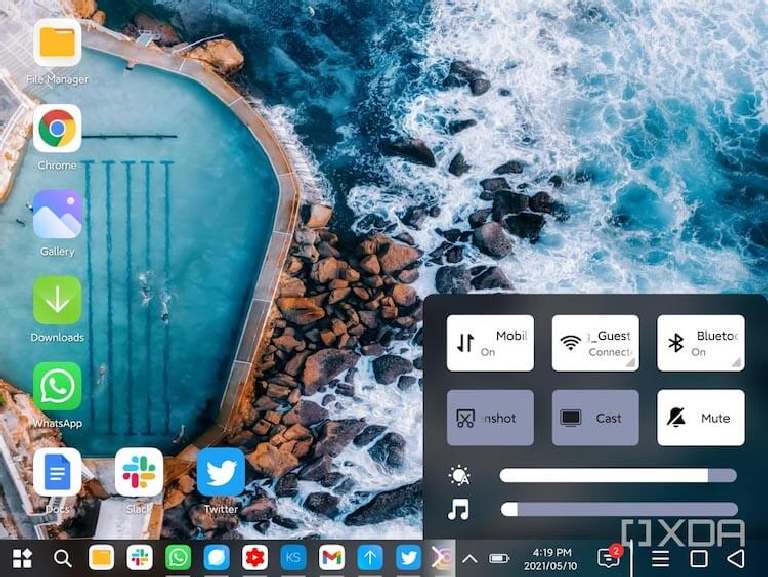Image resolution: width=768 pixels, height=577 pixels.
Task: Toggle Mobile data tile
Action: coord(490,343)
